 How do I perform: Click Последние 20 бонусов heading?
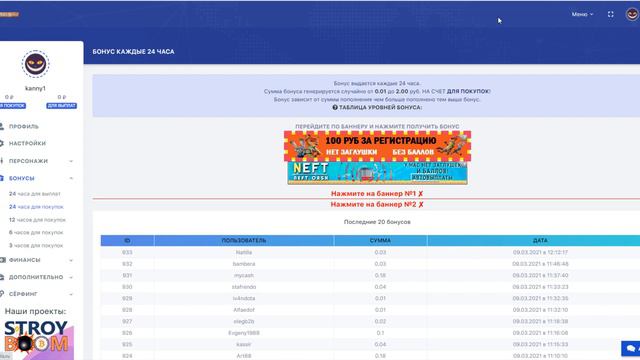pyautogui.click(x=377, y=222)
